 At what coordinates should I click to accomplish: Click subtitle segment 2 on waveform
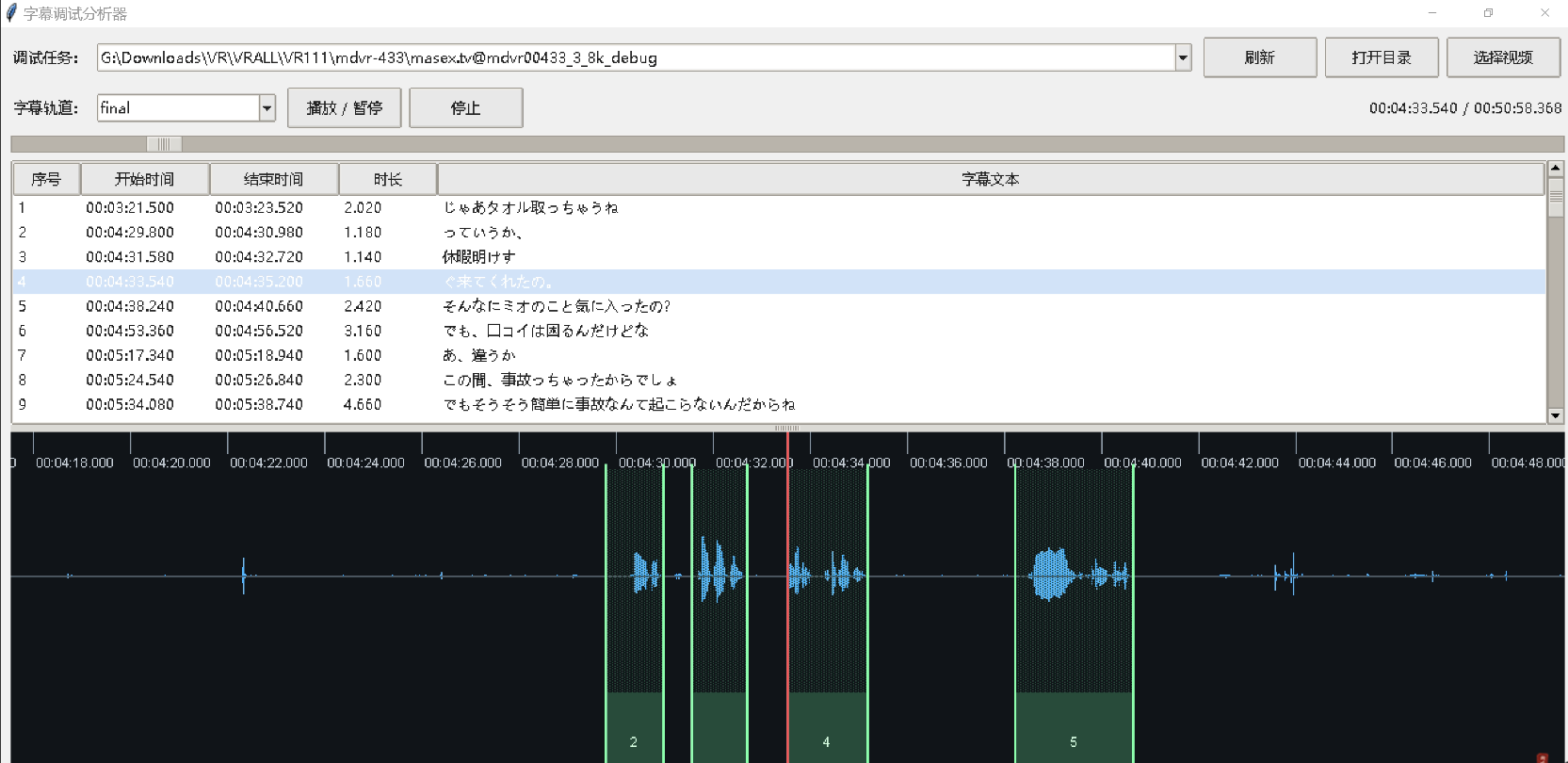pyautogui.click(x=634, y=612)
